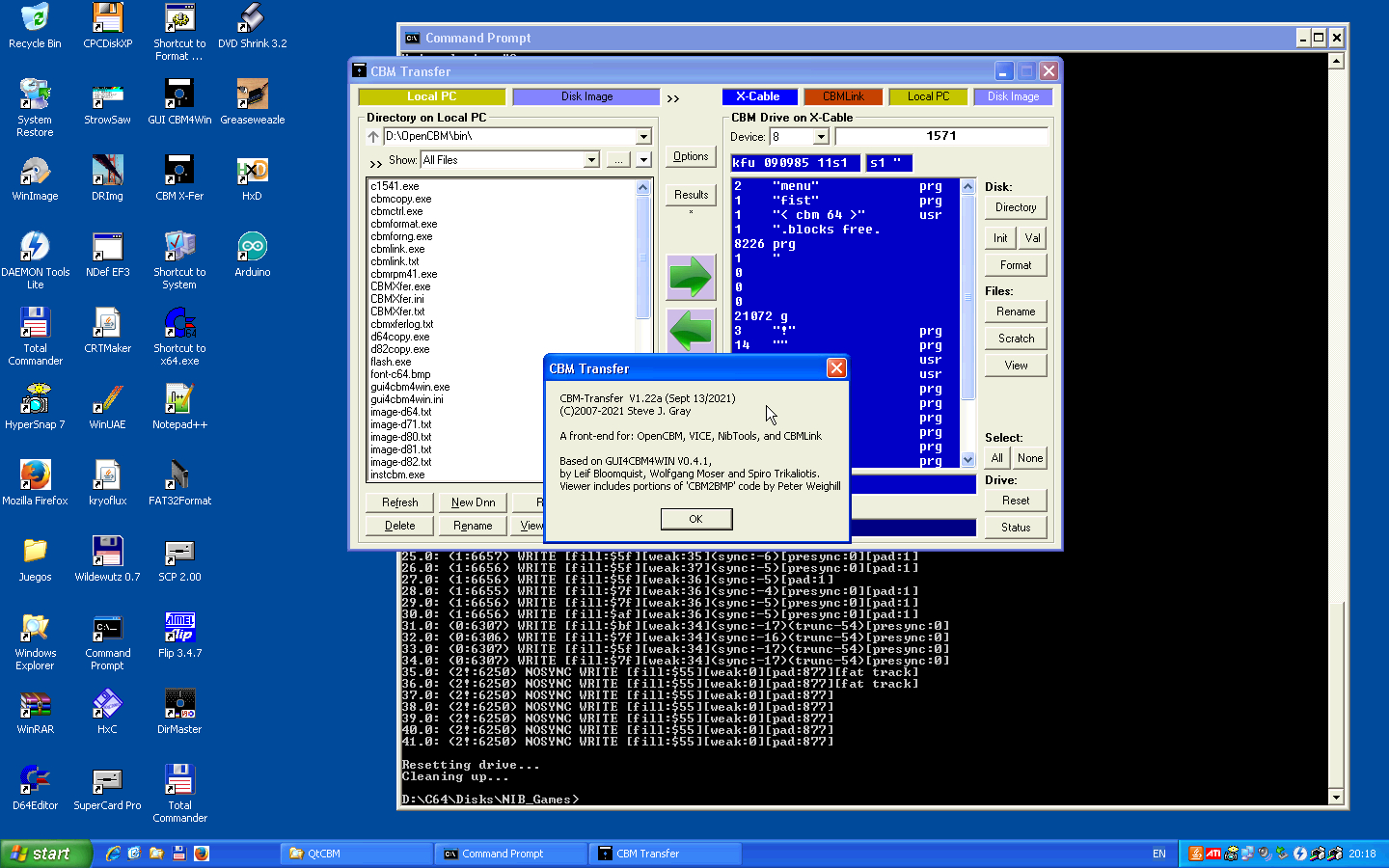This screenshot has height=868, width=1389.
Task: Select cbmcopy.exe in local file list
Action: [x=401, y=199]
